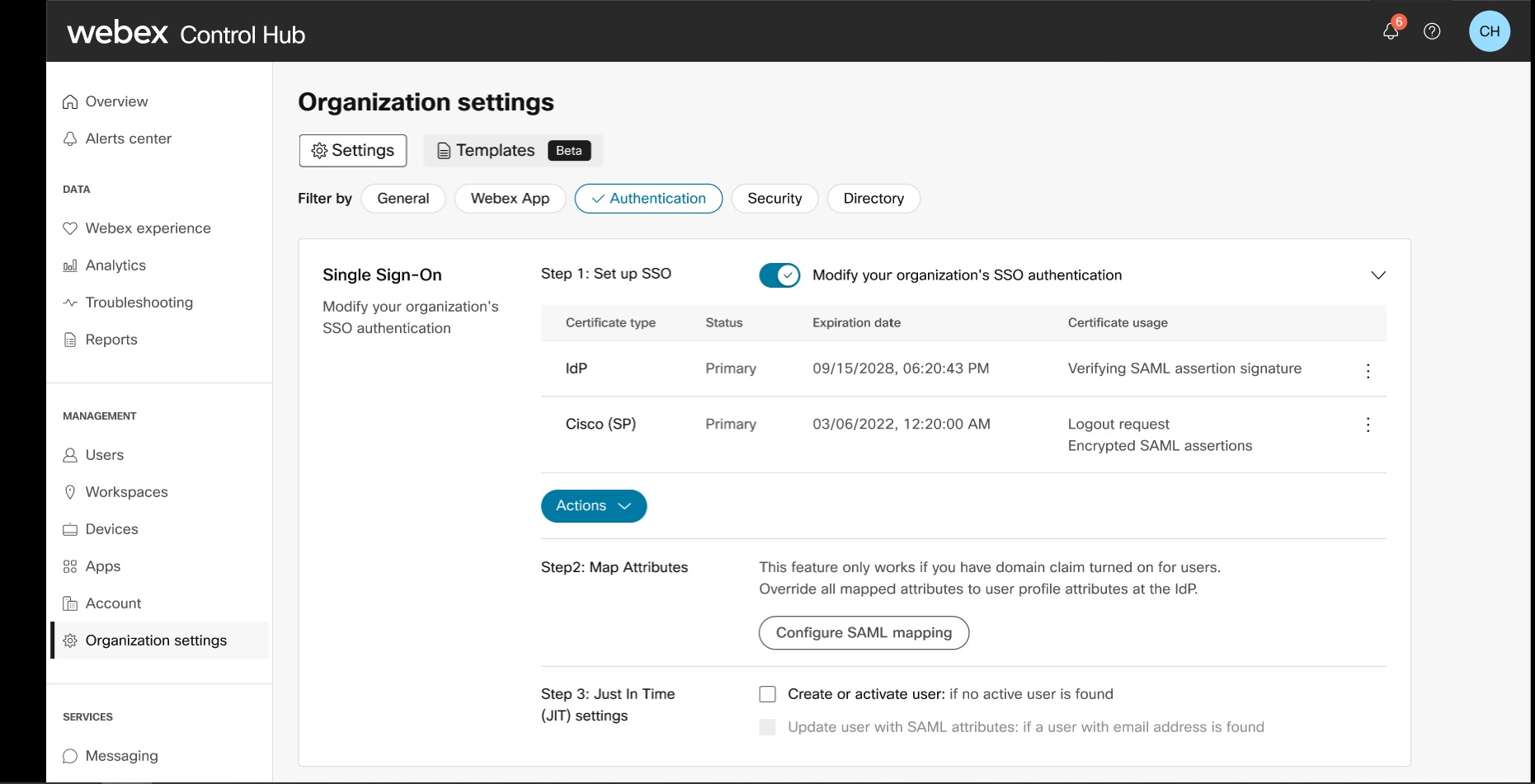The width and height of the screenshot is (1535, 784).
Task: Open Account page
Action: click(x=114, y=603)
